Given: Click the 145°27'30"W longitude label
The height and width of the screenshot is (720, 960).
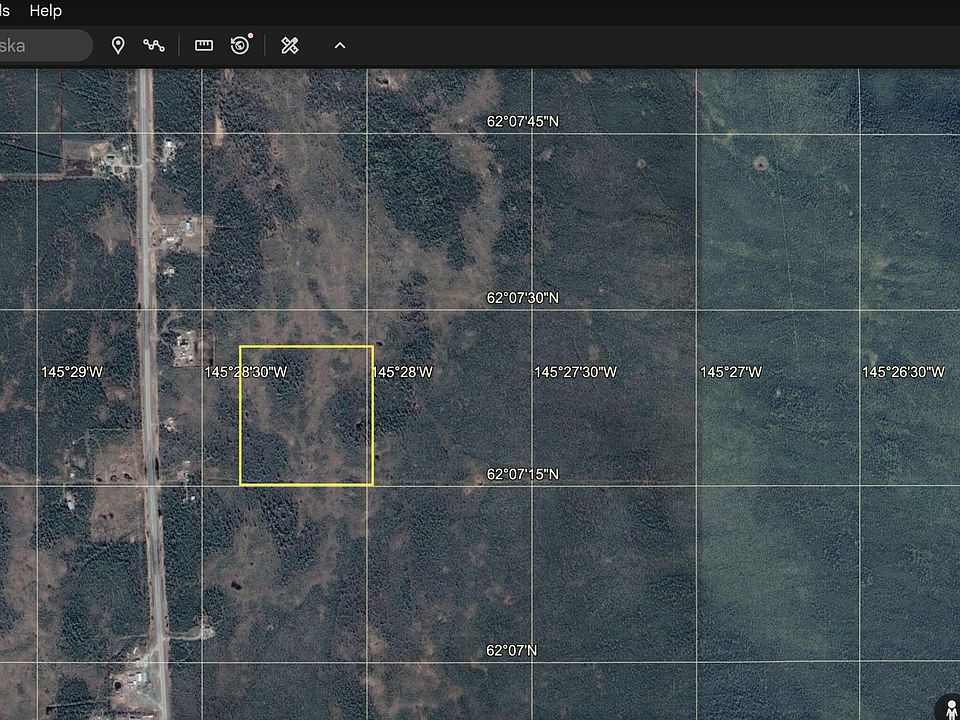Looking at the screenshot, I should coord(576,372).
